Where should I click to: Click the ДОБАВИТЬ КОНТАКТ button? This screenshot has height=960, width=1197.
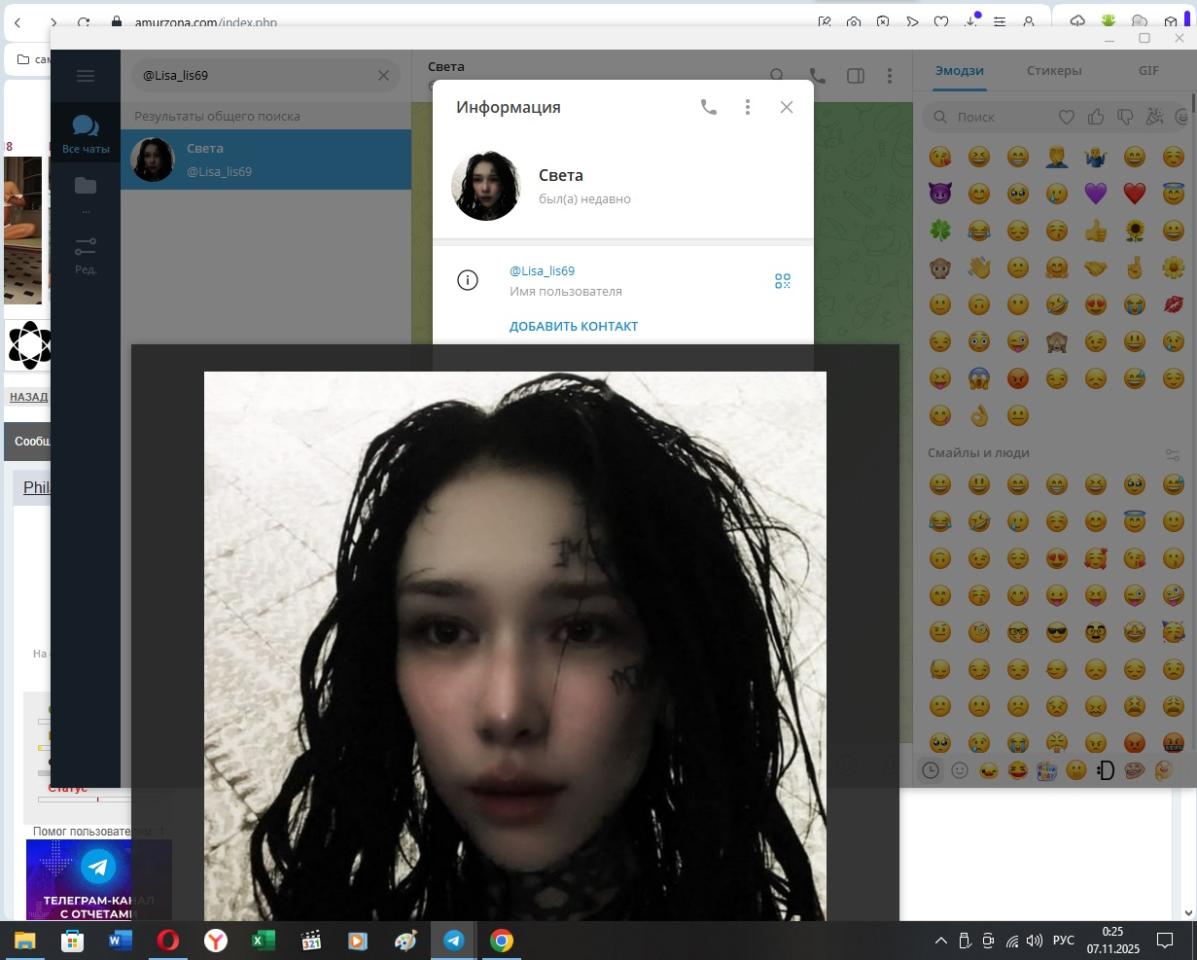pyautogui.click(x=573, y=326)
